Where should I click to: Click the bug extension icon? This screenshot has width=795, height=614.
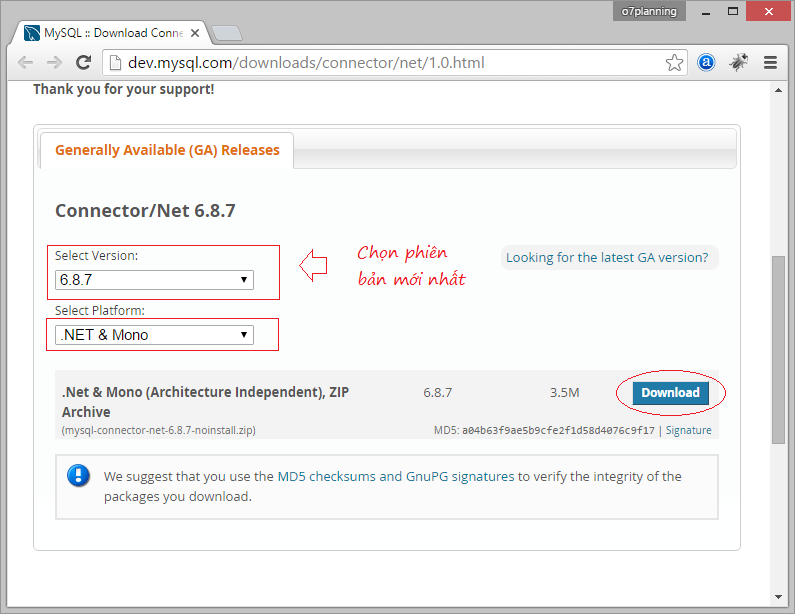point(738,62)
